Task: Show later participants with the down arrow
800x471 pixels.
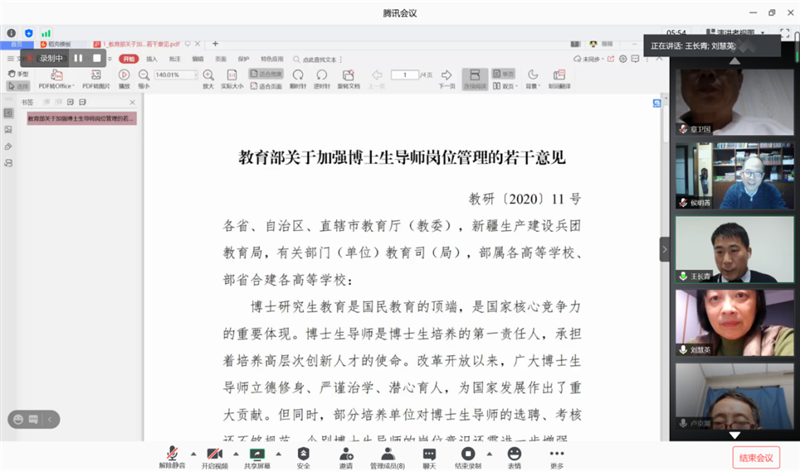Action: coord(735,435)
